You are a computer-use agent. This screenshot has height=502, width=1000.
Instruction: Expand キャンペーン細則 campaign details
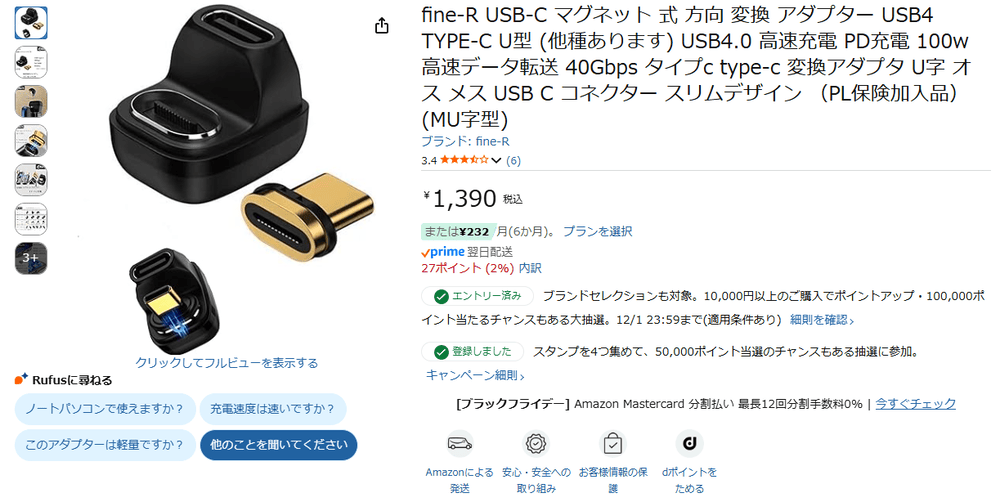475,376
